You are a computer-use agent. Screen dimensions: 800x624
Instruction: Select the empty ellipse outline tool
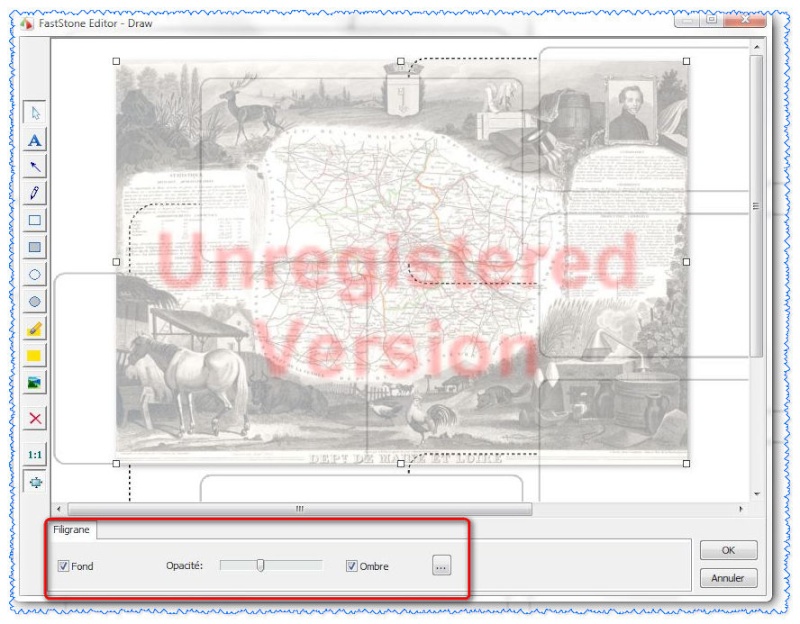(x=35, y=274)
